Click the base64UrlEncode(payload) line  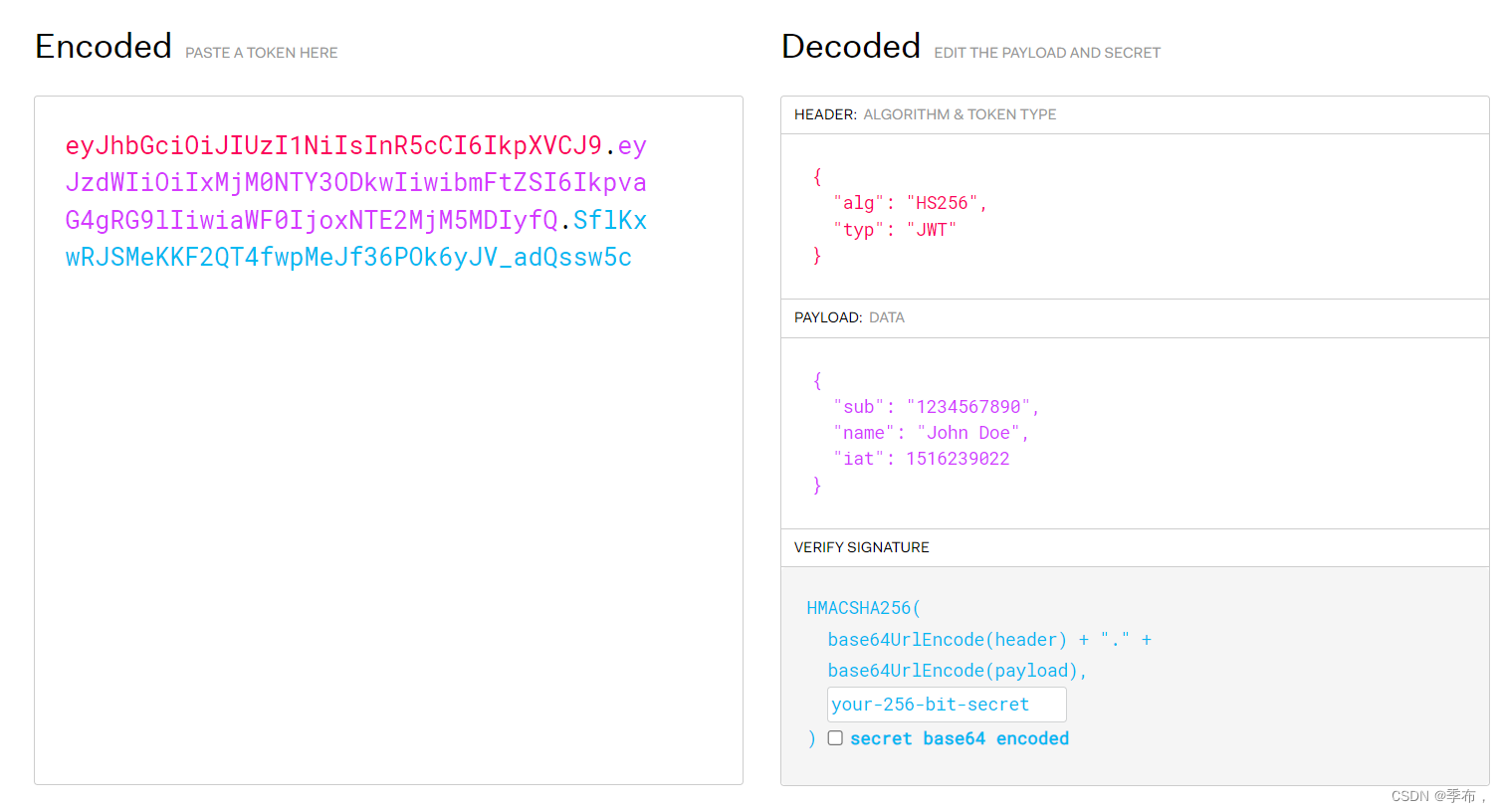point(957,671)
